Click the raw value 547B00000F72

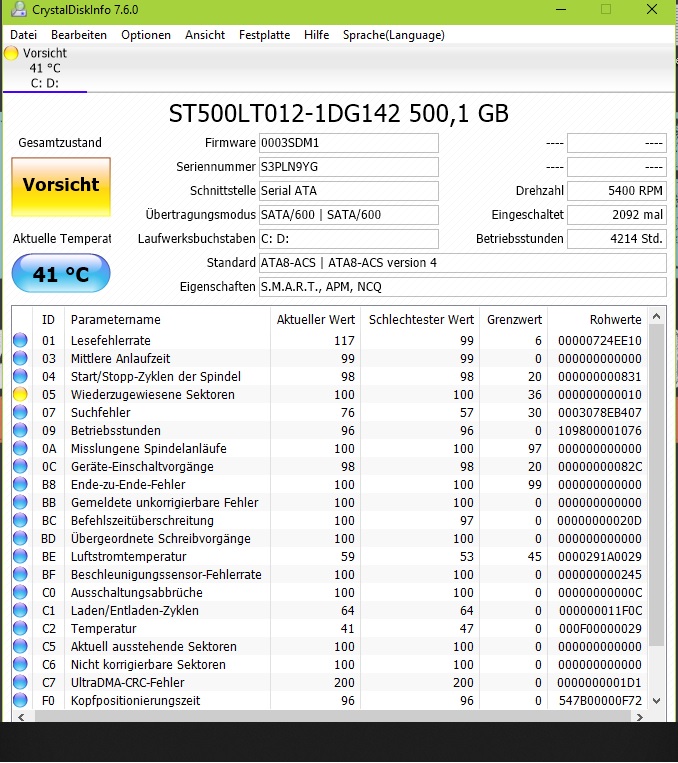click(x=600, y=701)
